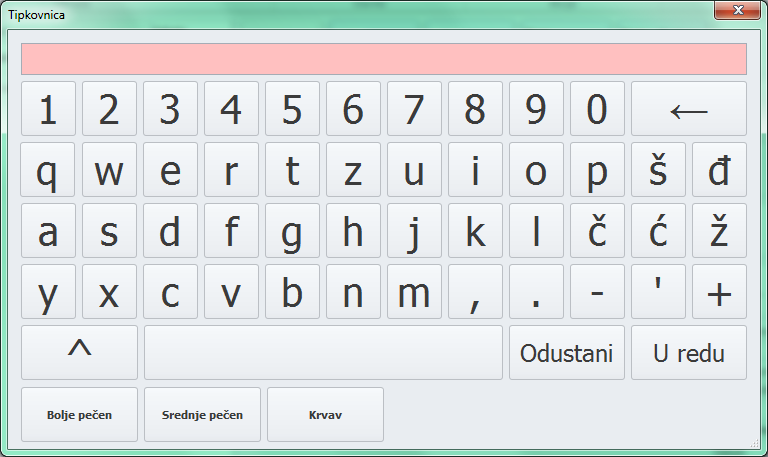Tap the š key
Screen dimensions: 768x457
[x=658, y=169]
